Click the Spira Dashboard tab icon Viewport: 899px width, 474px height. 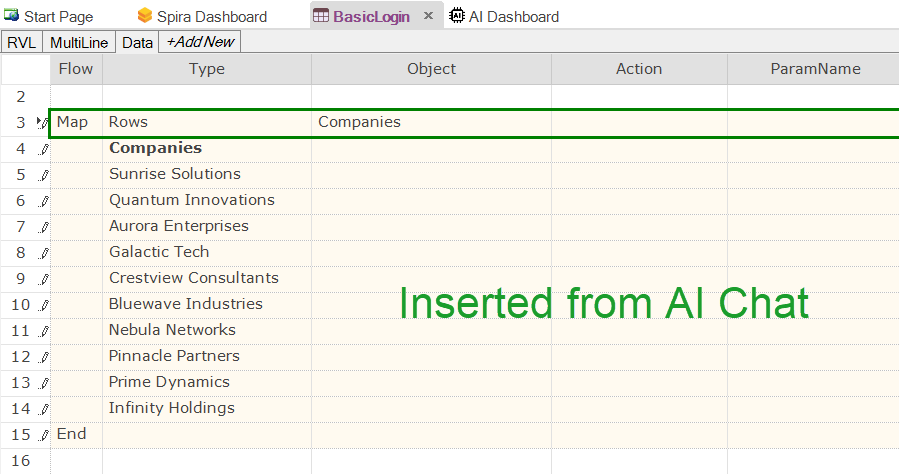click(x=145, y=16)
